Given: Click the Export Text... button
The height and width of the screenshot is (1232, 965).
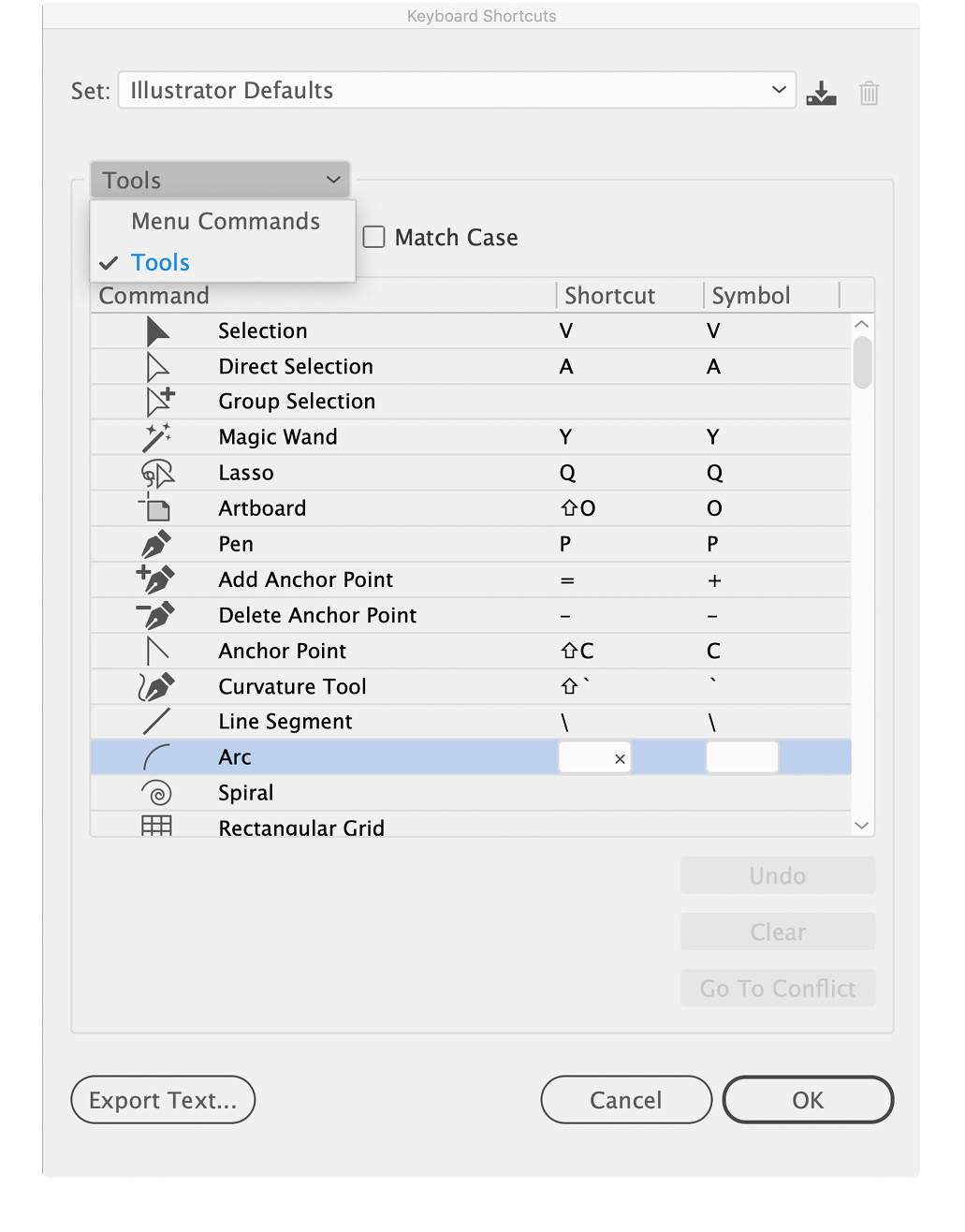Looking at the screenshot, I should (x=163, y=1100).
